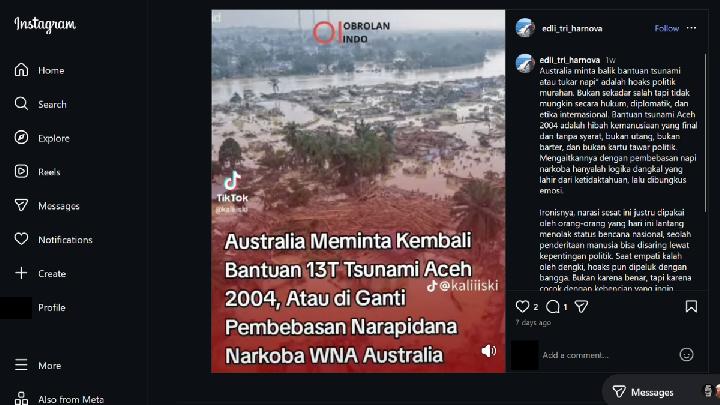The image size is (720, 405).
Task: Expand the More hamburger menu
Action: coord(21,365)
